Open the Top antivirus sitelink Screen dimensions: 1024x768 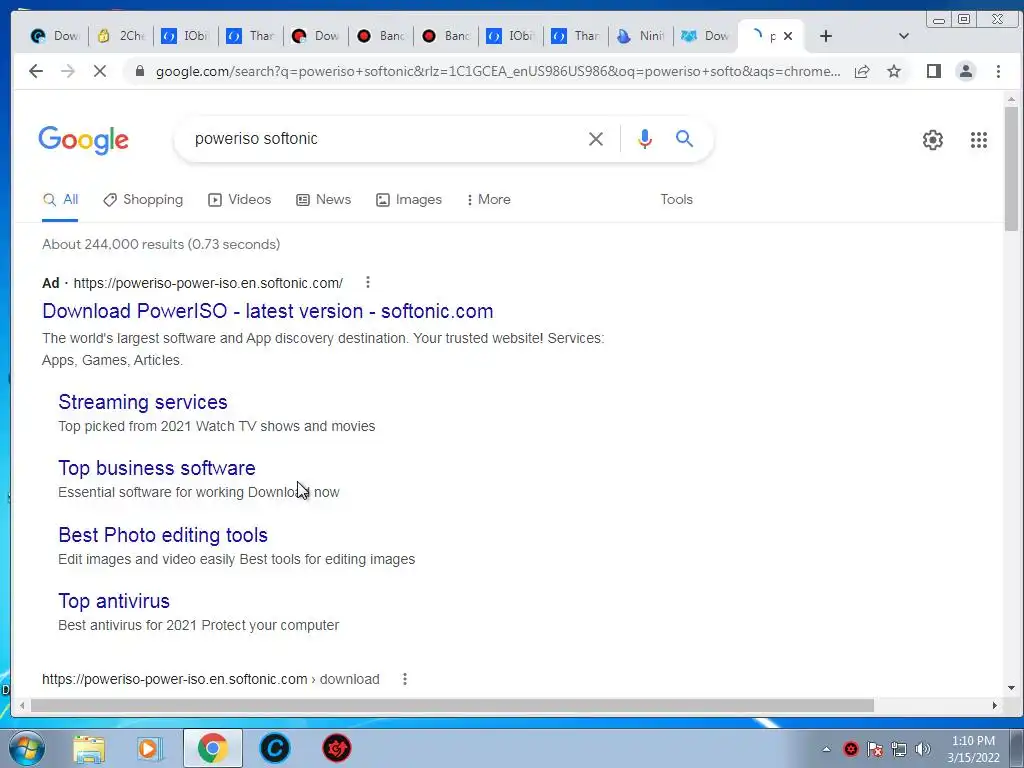[x=114, y=601]
